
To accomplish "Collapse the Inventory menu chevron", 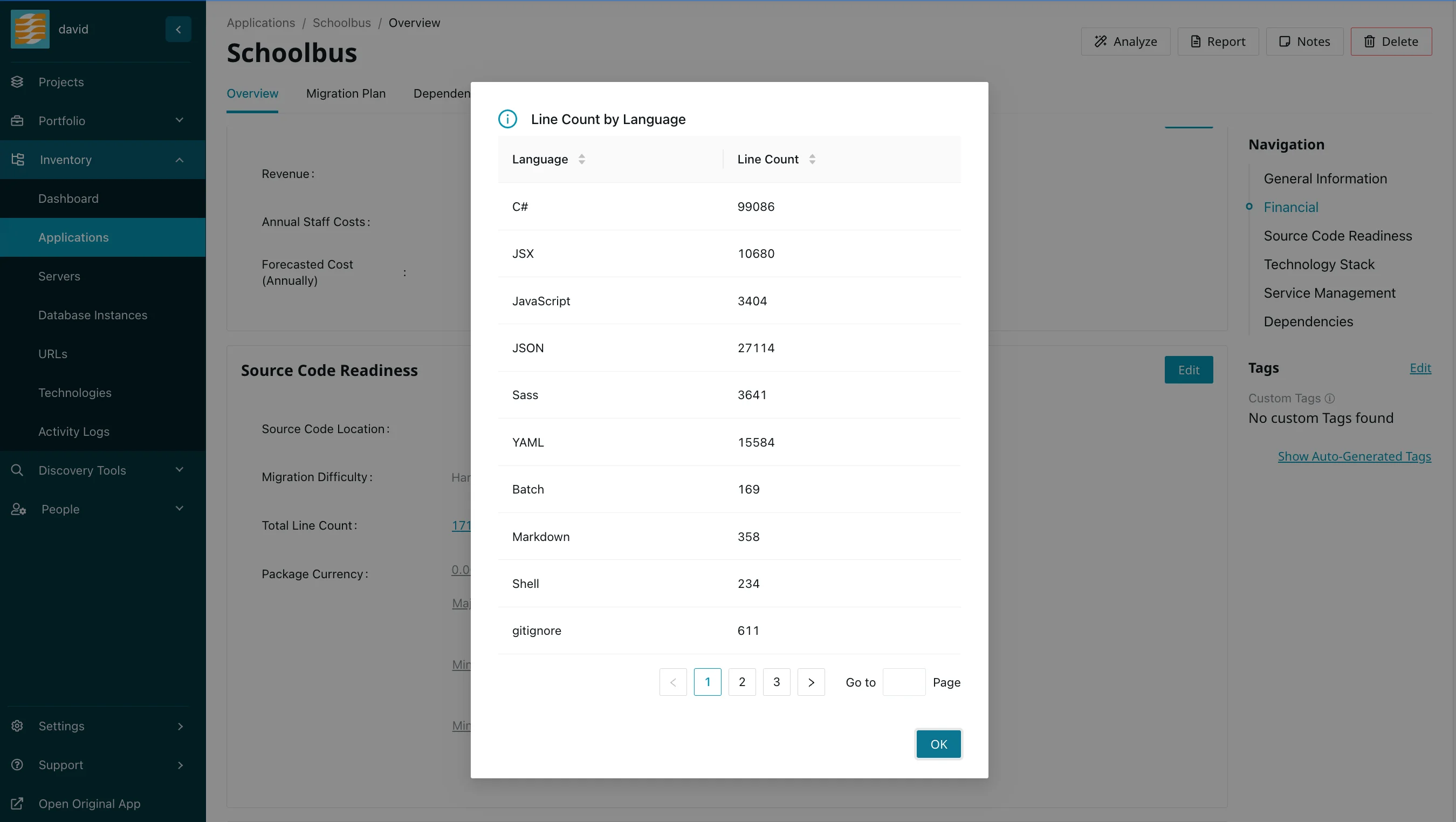I will 179,160.
